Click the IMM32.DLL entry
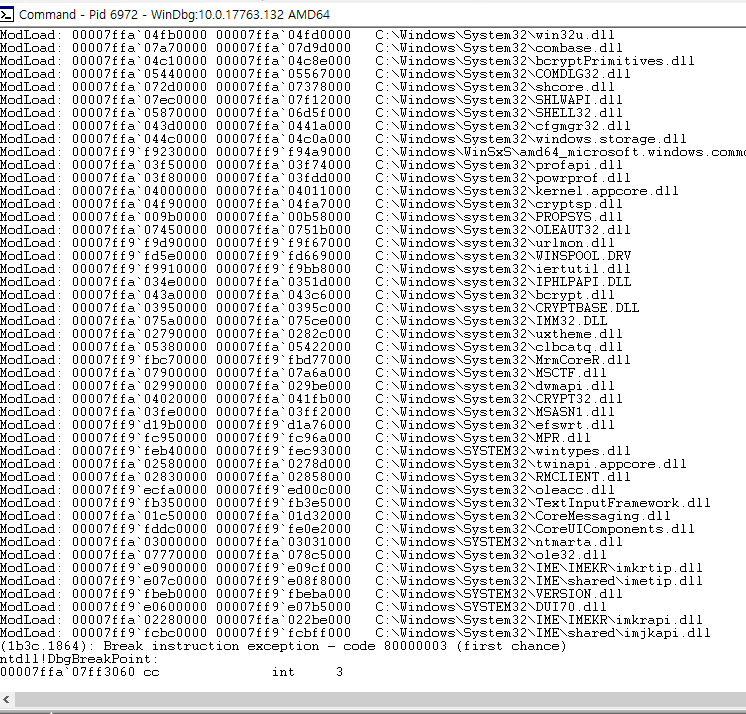Viewport: 746px width, 714px height. 303,321
